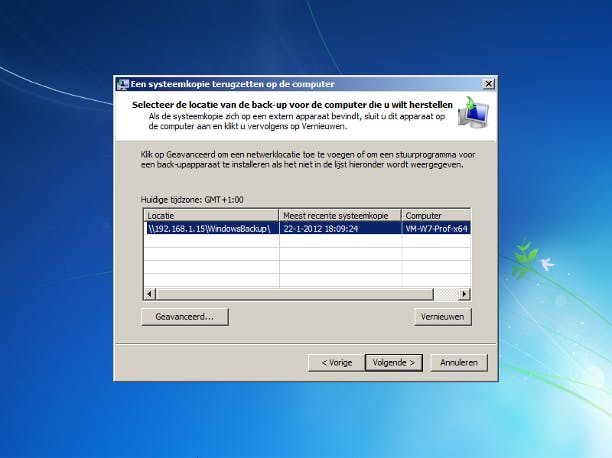
Task: Select the \\192.168.1.15\WindowsBackup\ location row
Action: pyautogui.click(x=307, y=228)
